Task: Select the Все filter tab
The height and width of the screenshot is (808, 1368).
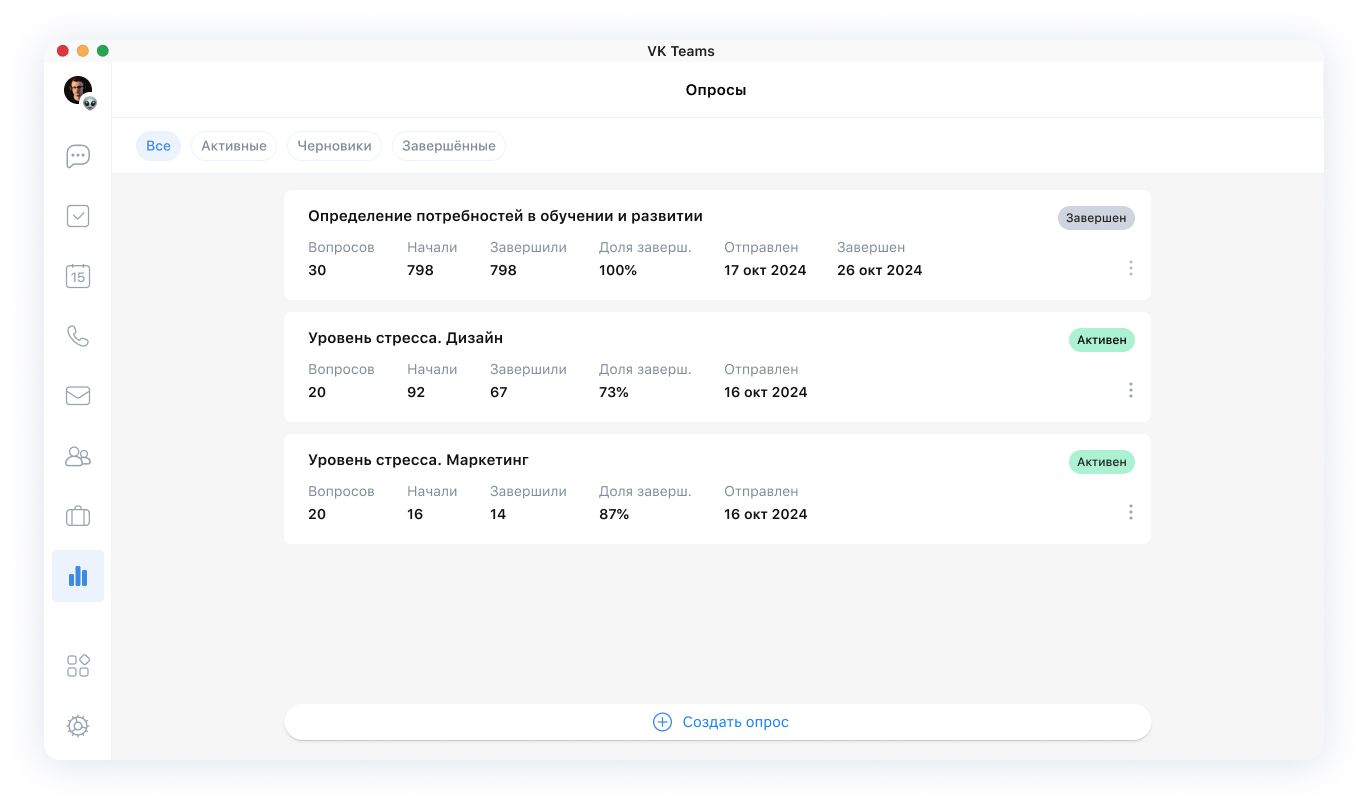Action: tap(158, 146)
